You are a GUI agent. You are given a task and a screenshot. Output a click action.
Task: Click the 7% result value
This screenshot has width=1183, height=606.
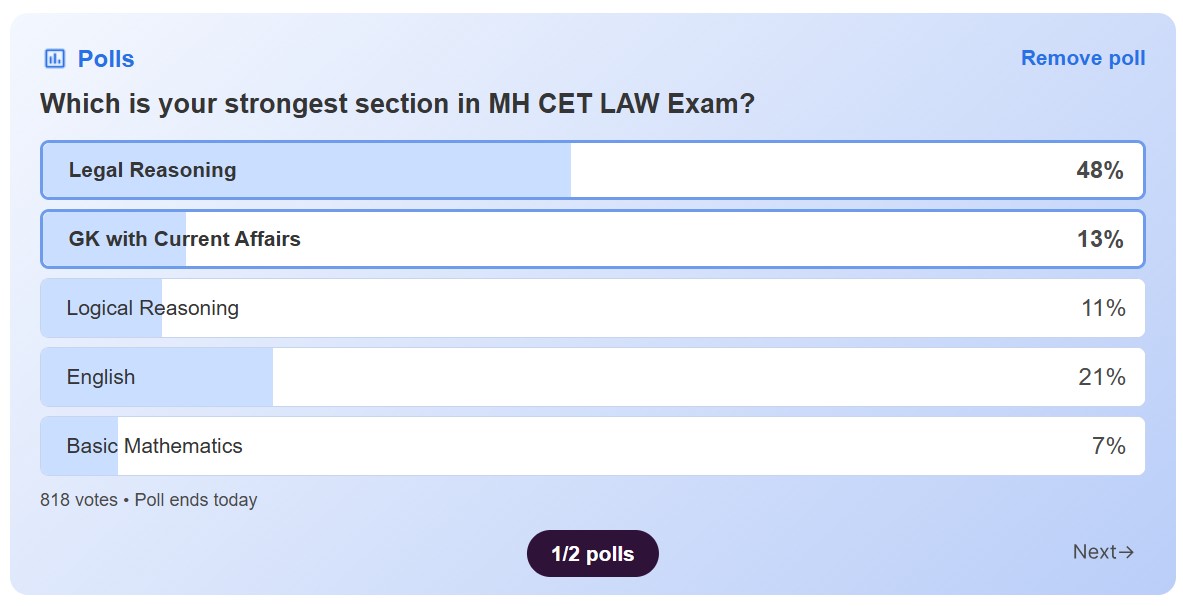pyautogui.click(x=1109, y=446)
